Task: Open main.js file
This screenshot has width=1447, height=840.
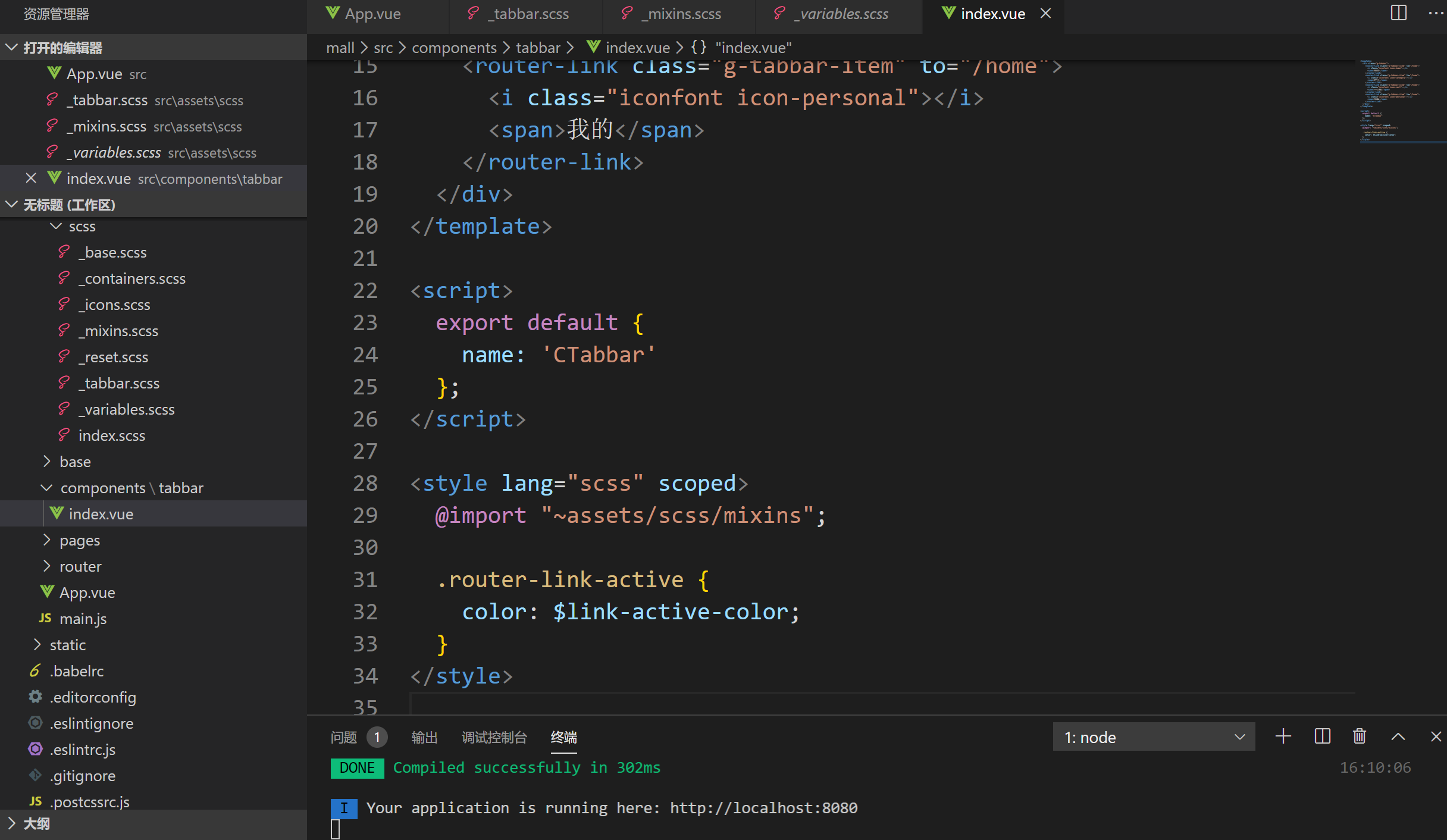Action: click(154, 619)
